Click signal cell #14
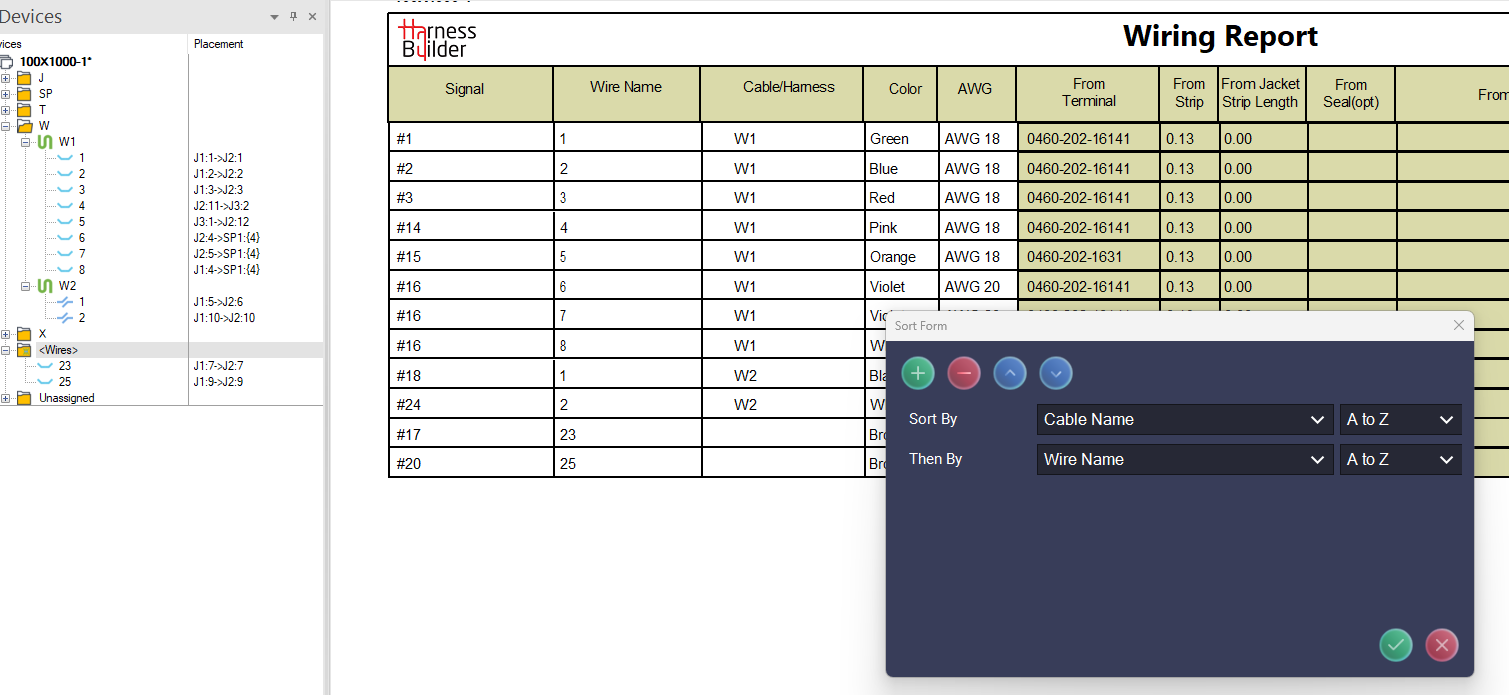The height and width of the screenshot is (695, 1509). 471,227
